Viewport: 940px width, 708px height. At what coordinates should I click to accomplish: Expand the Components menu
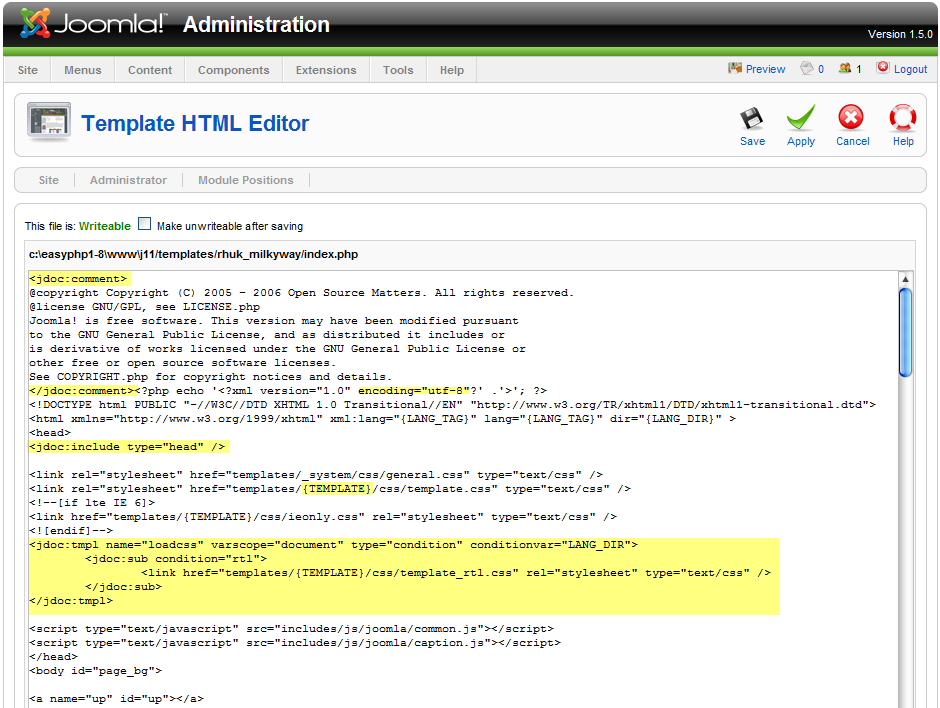tap(233, 70)
